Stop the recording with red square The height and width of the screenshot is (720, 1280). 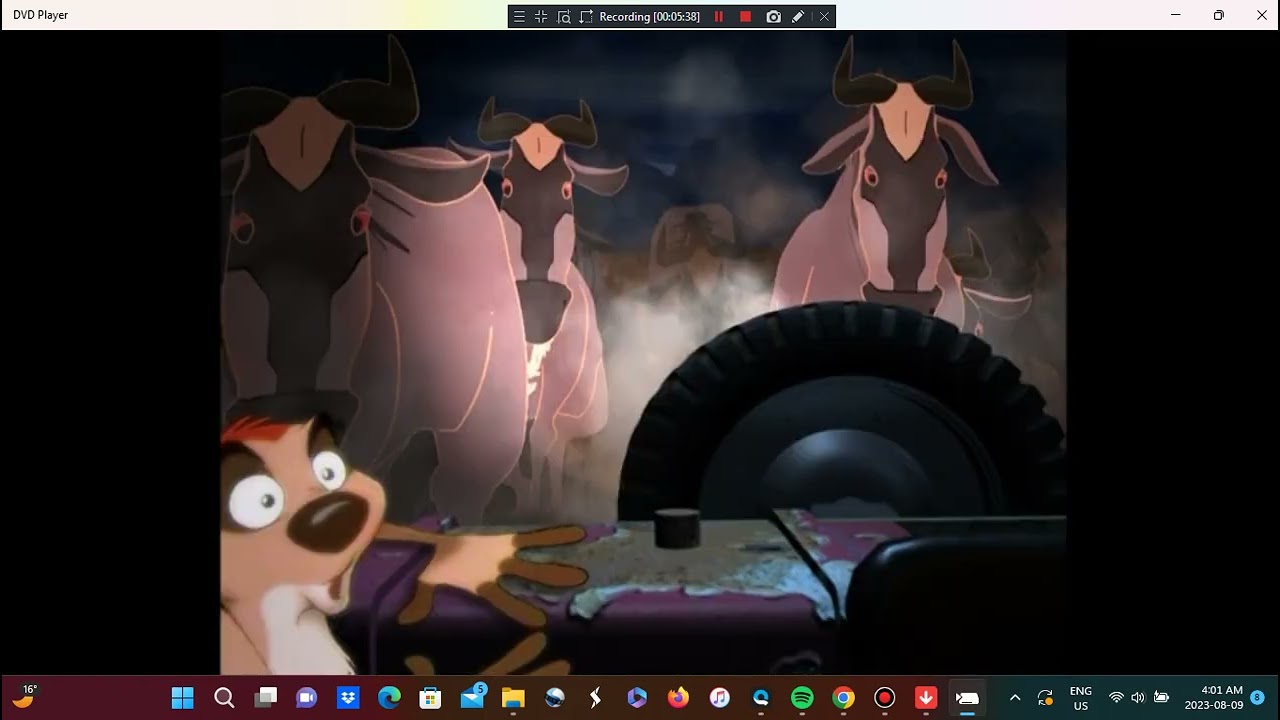[x=745, y=17]
